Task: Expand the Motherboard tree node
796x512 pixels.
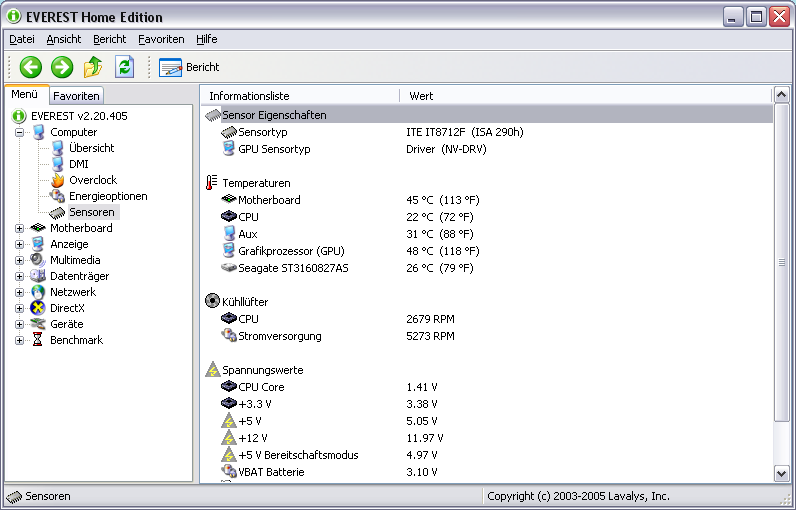Action: 19,228
